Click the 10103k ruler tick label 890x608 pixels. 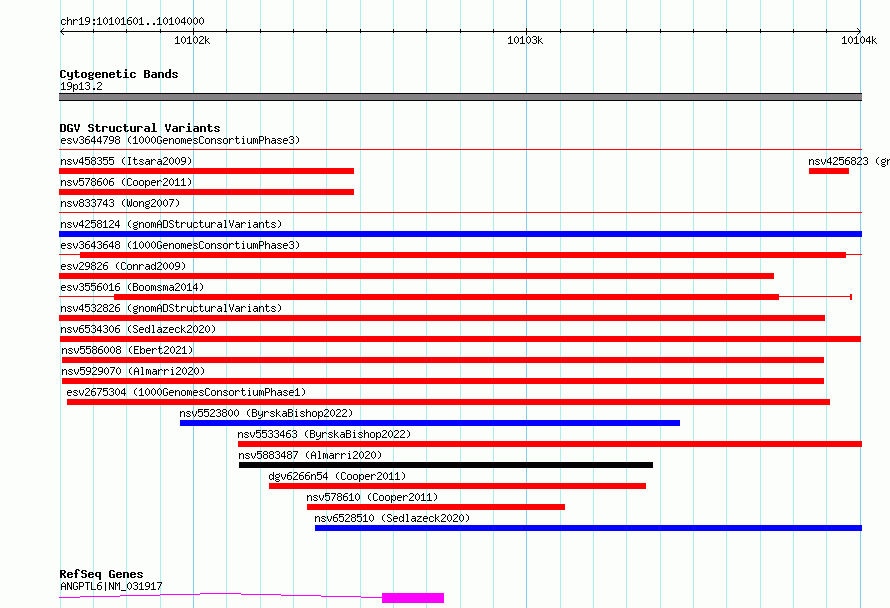pos(525,40)
